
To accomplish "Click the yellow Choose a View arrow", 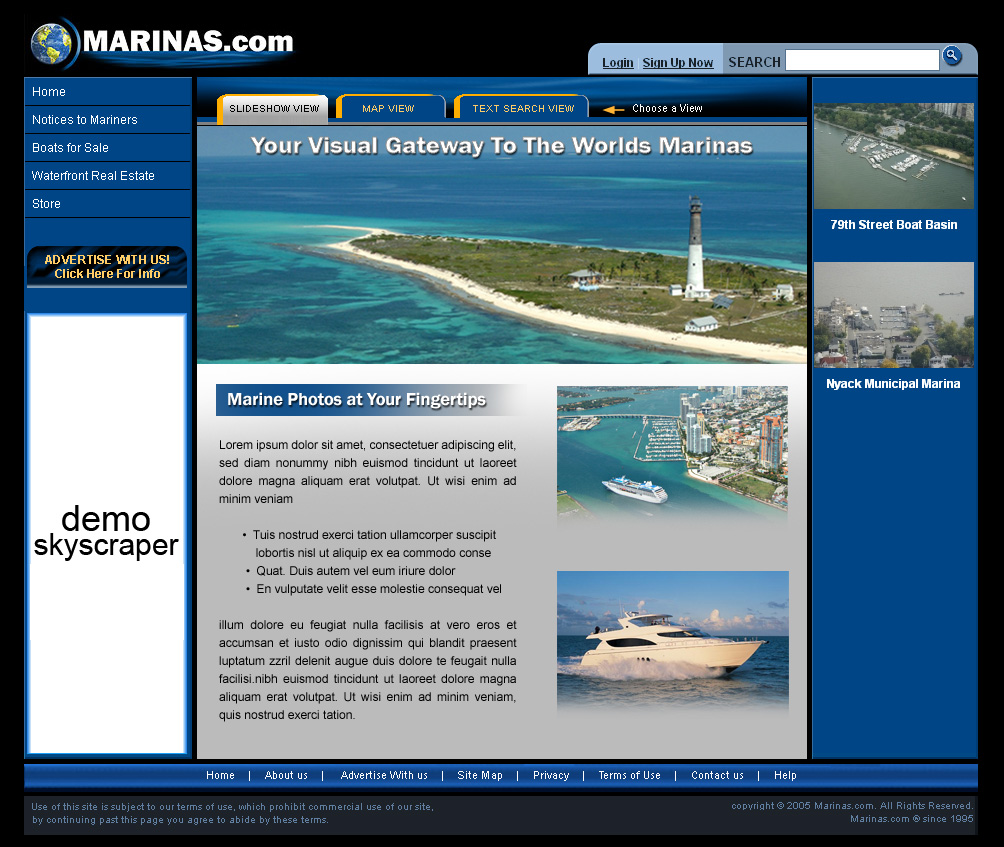I will tap(613, 109).
